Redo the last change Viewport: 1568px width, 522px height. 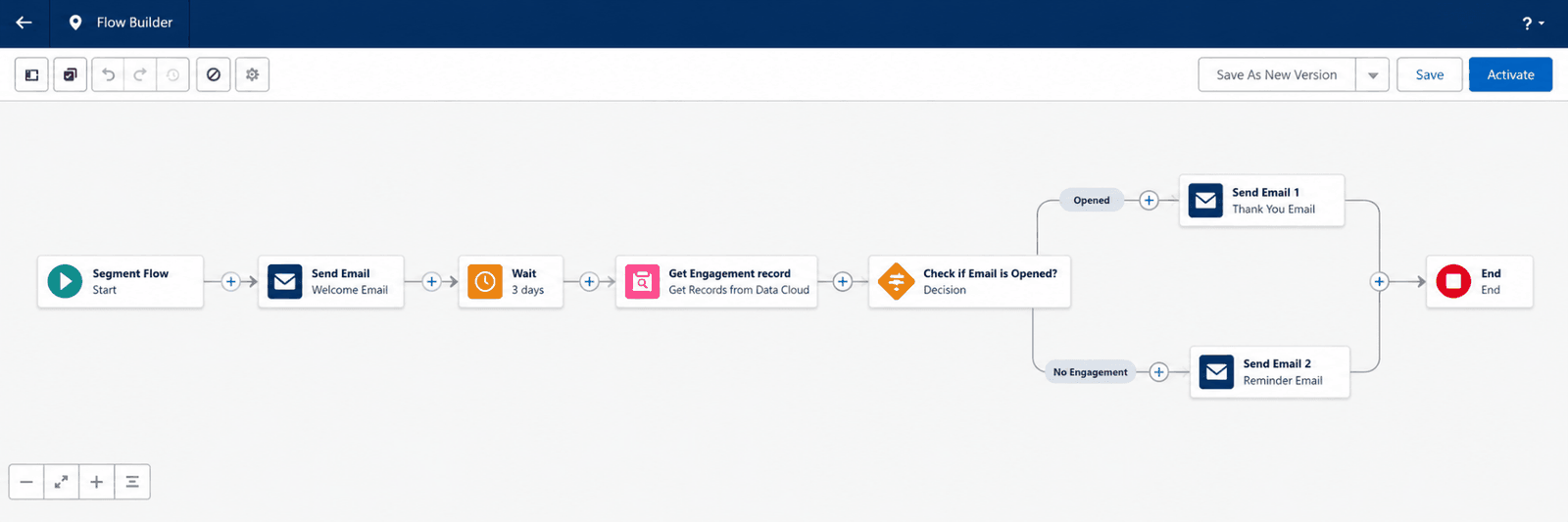(x=140, y=74)
